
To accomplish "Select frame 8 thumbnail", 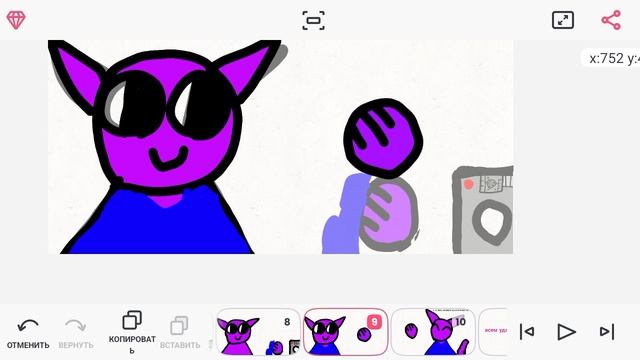I will (x=258, y=332).
